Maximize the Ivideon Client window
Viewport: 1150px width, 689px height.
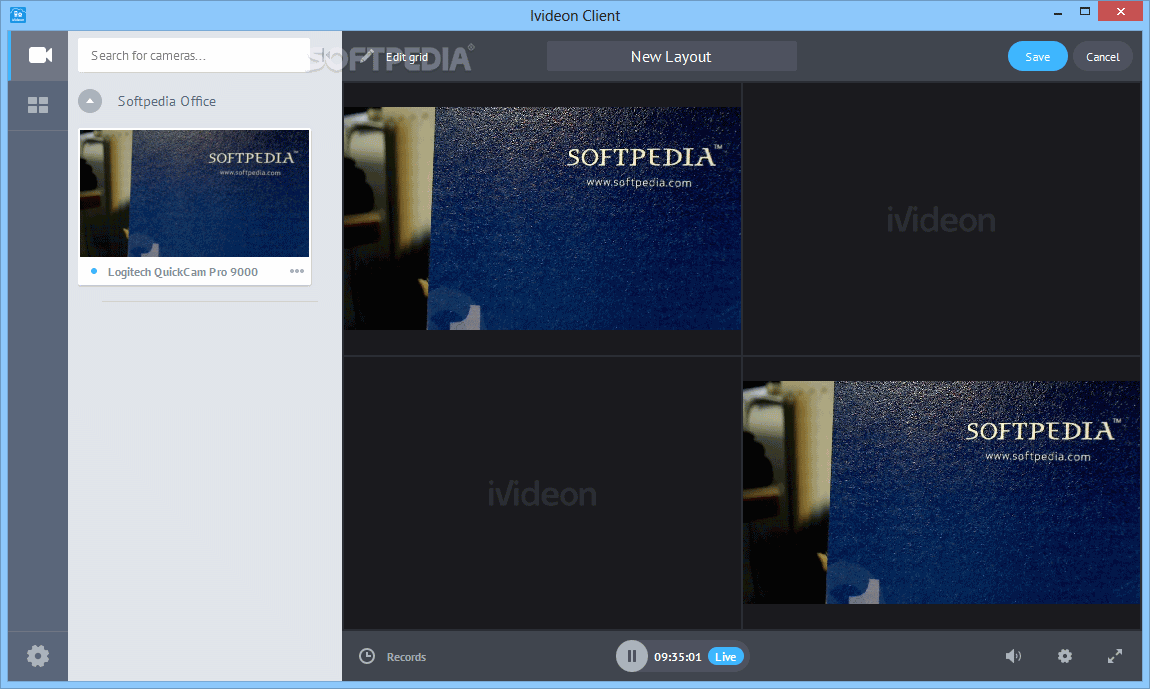[1085, 11]
